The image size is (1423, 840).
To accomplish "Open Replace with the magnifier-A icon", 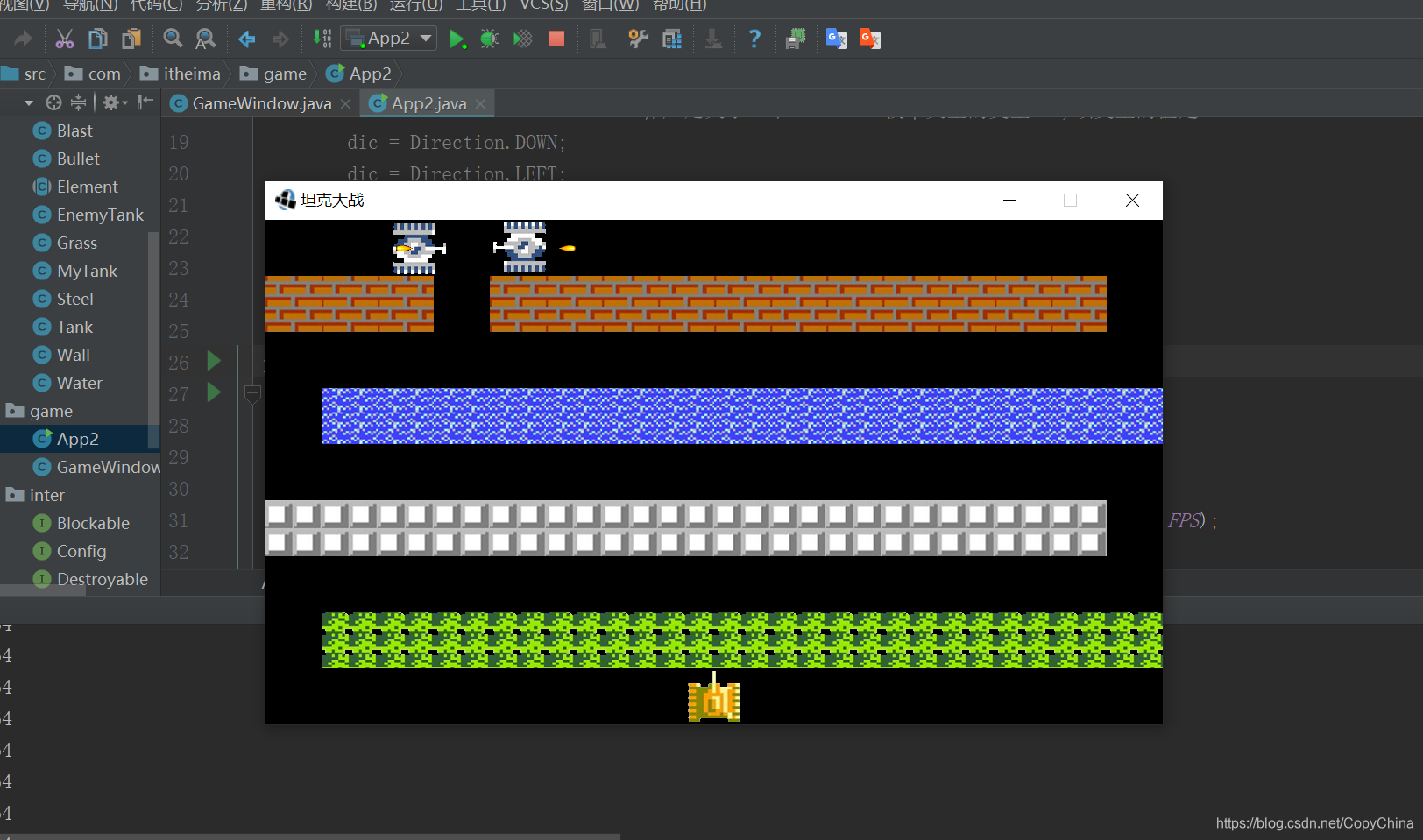I will point(205,39).
